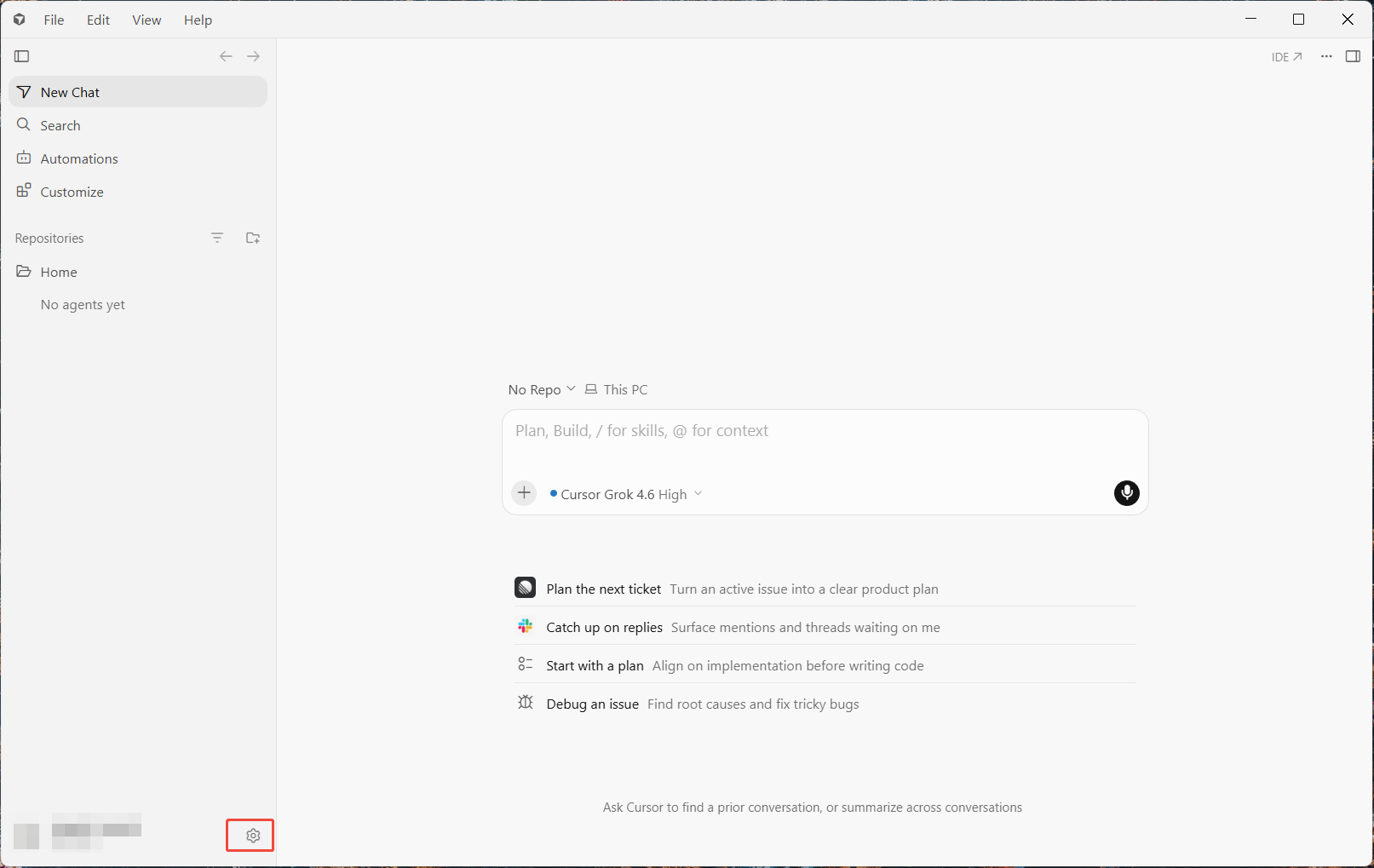Add a repository with the folder-plus icon
The image size is (1374, 868).
(x=253, y=238)
